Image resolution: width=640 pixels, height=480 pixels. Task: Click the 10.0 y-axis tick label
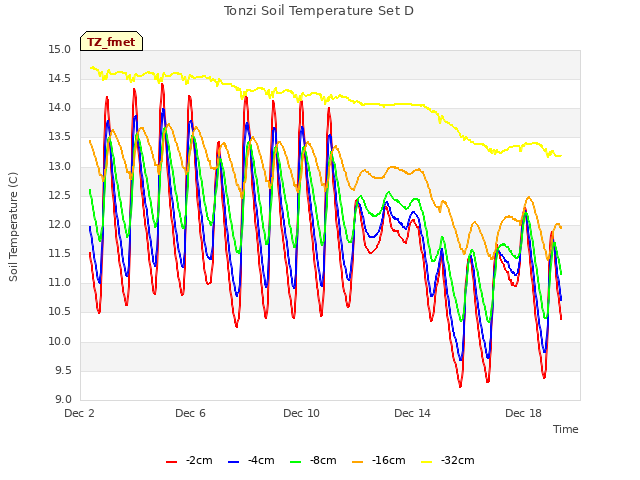pos(60,341)
